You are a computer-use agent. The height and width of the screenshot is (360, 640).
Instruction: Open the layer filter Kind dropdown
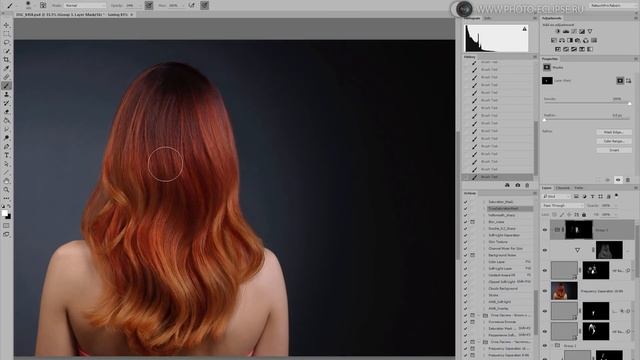pos(557,196)
